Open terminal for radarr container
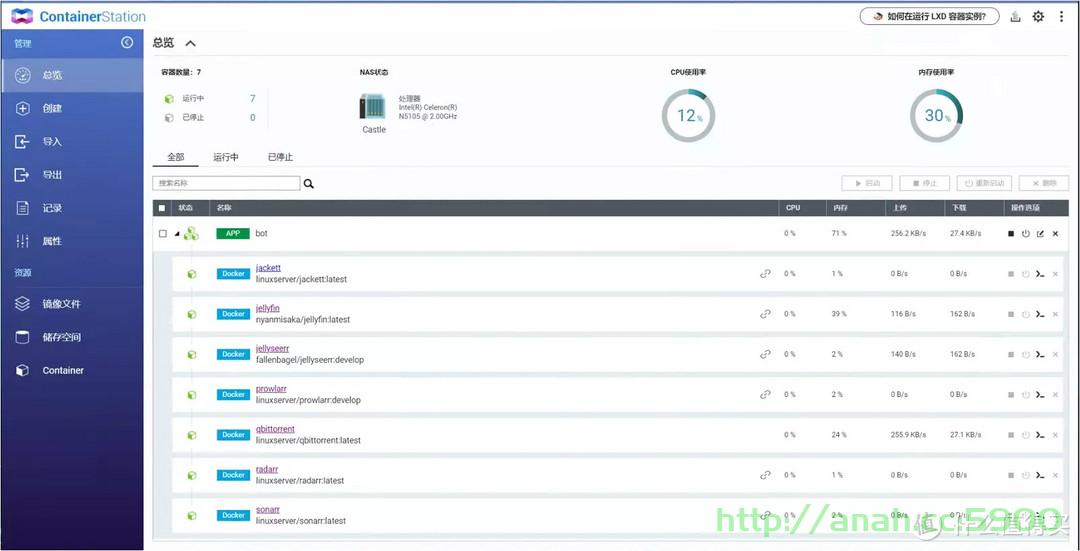Screen dimensions: 1080x551 [x=1040, y=475]
